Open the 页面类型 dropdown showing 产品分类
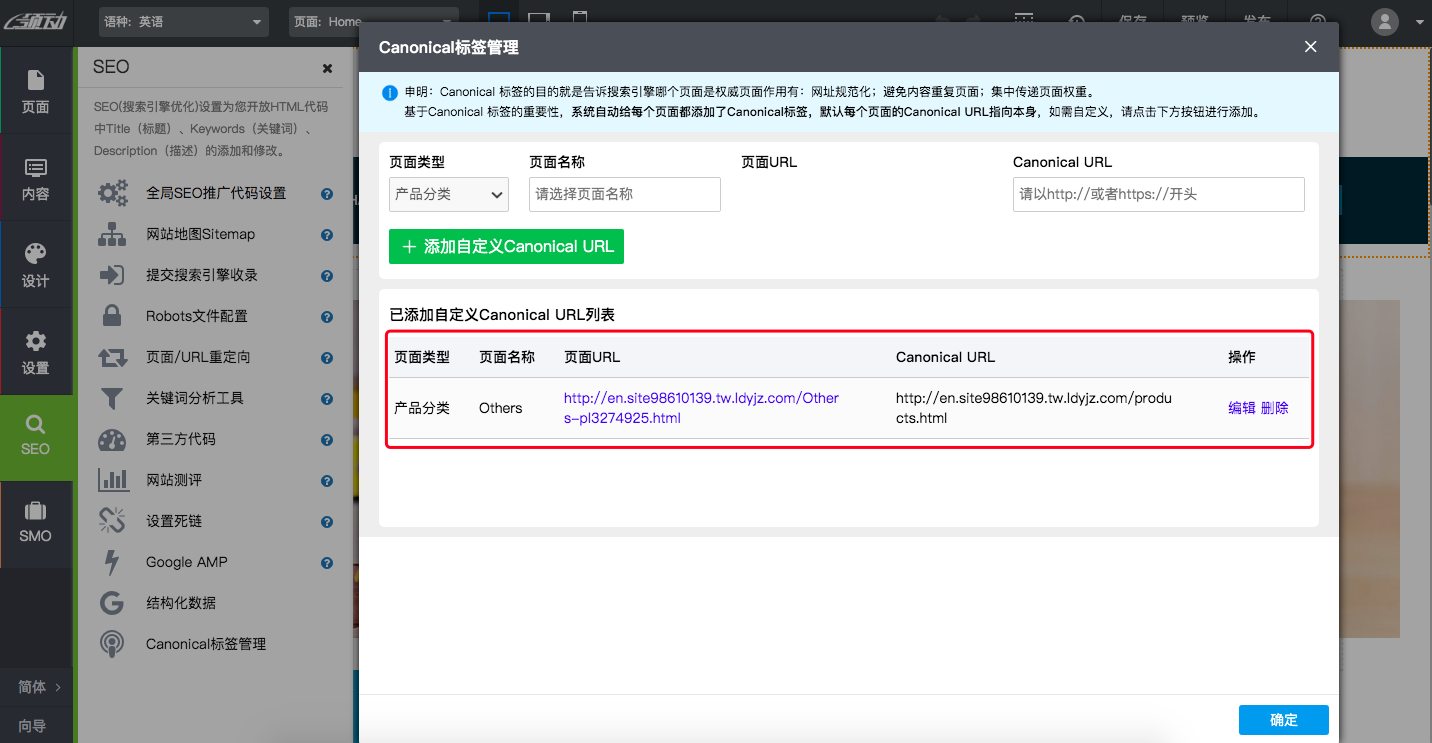The height and width of the screenshot is (743, 1432). 448,194
